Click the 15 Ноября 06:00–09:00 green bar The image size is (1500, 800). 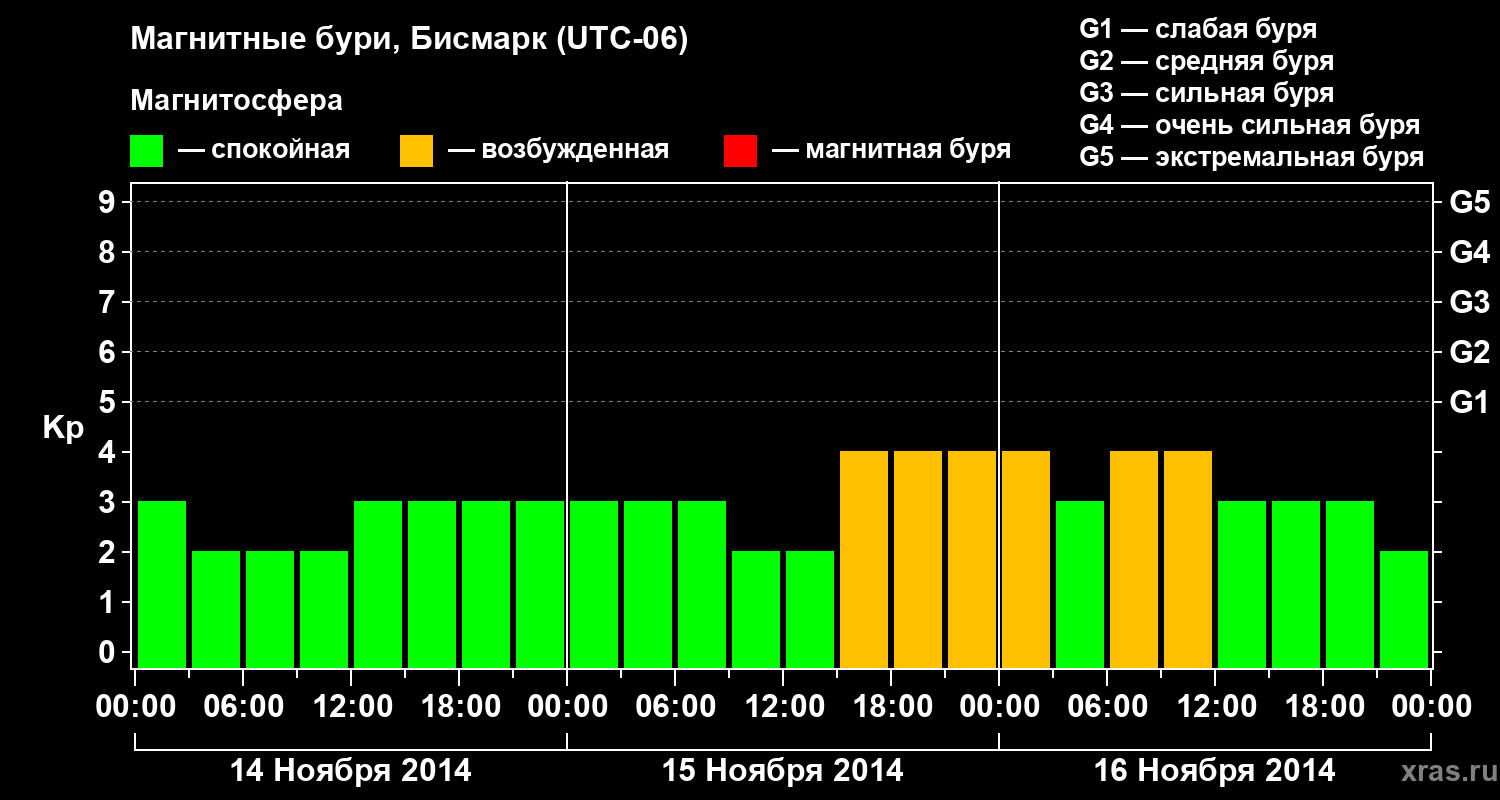(x=702, y=584)
